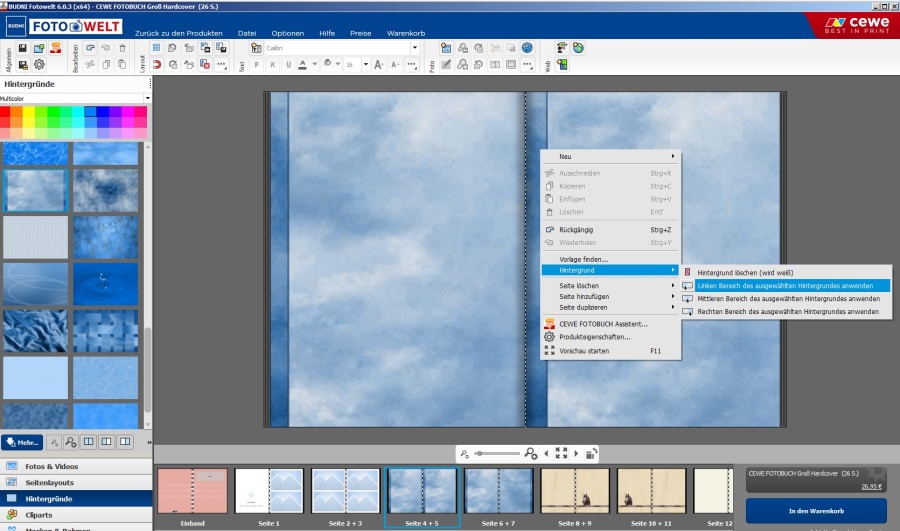Expand the Multicolor background category dropdown
This screenshot has width=900, height=531.
pos(148,98)
